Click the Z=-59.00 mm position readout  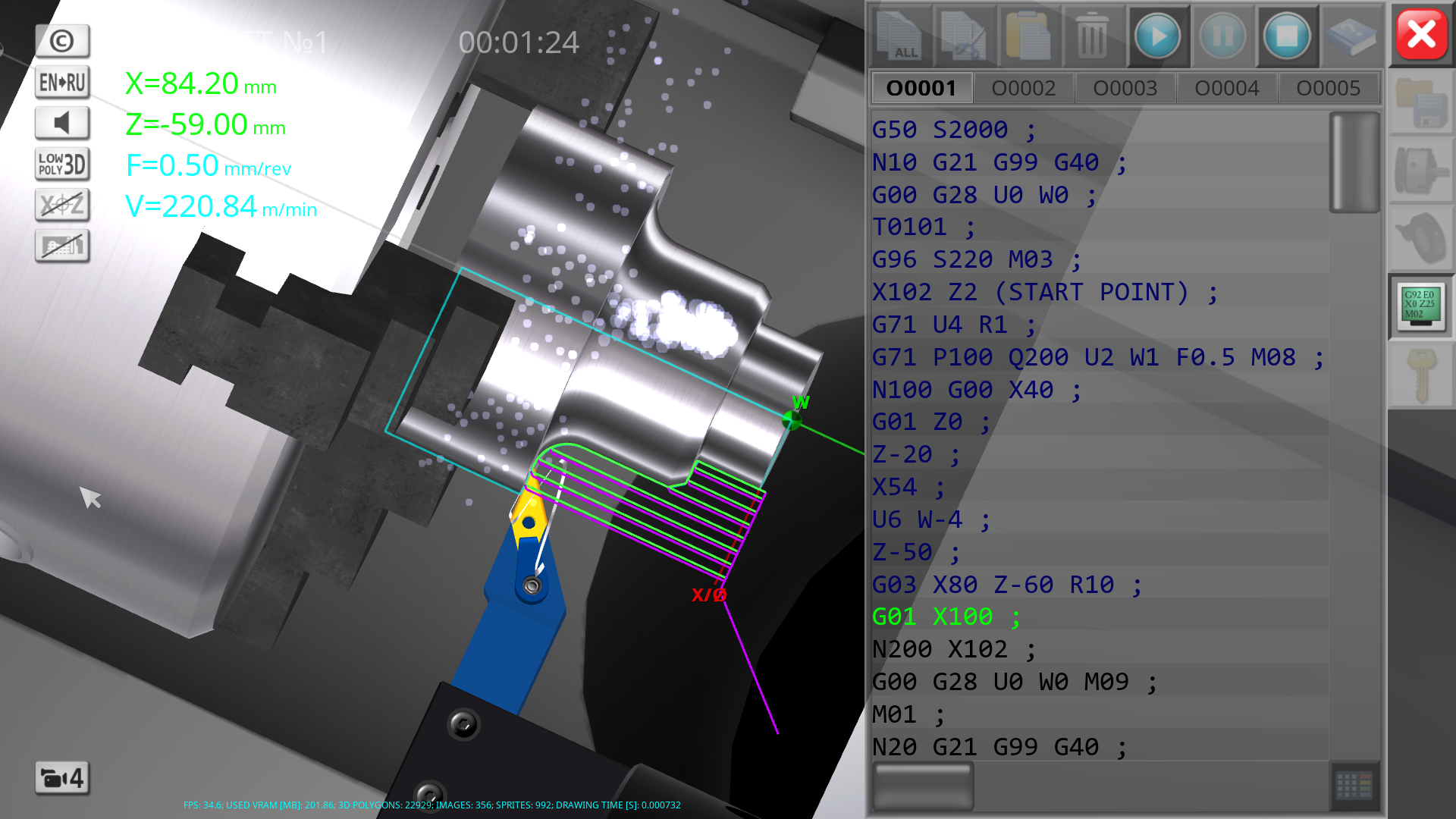pyautogui.click(x=206, y=124)
